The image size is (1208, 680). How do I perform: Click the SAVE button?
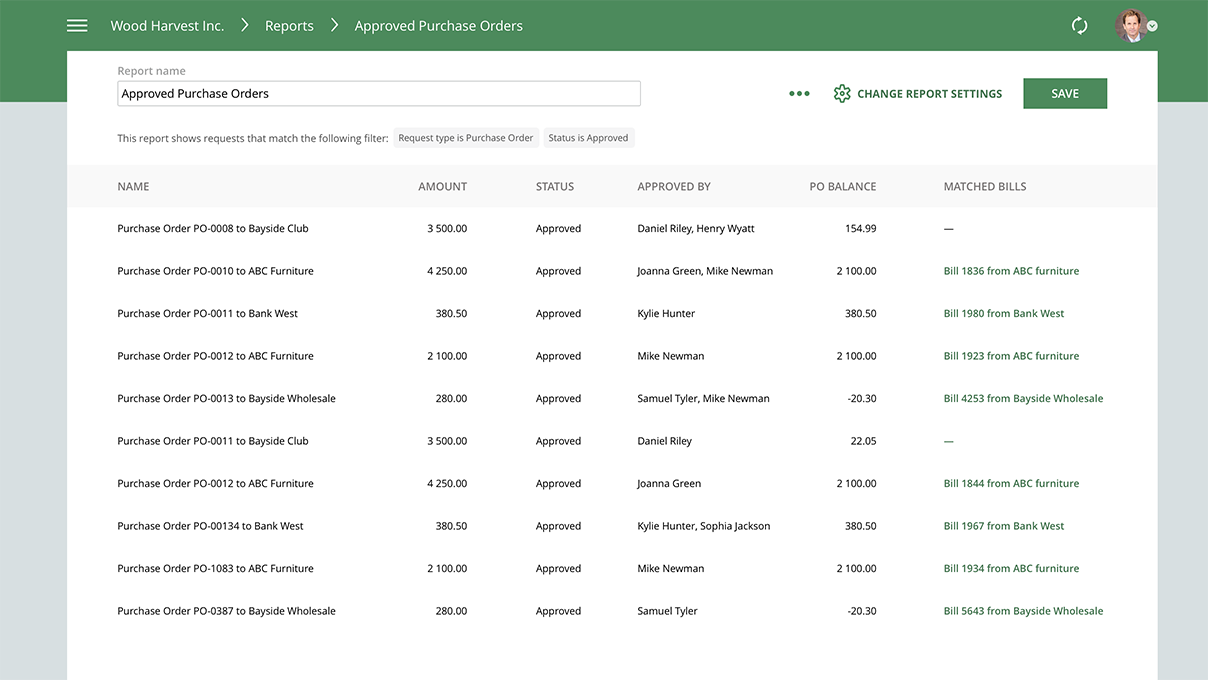[1064, 93]
